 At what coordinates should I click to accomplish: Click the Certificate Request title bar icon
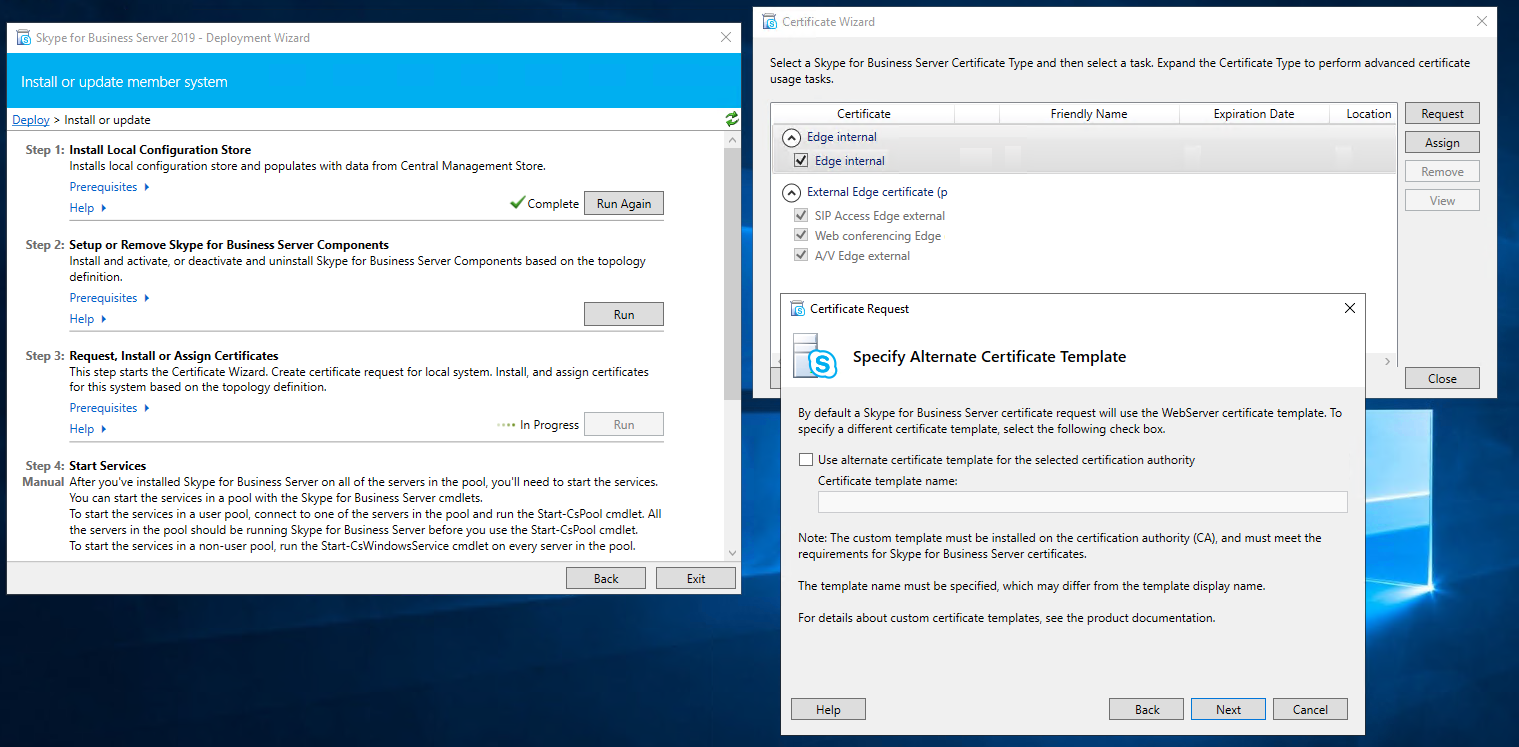click(x=797, y=309)
